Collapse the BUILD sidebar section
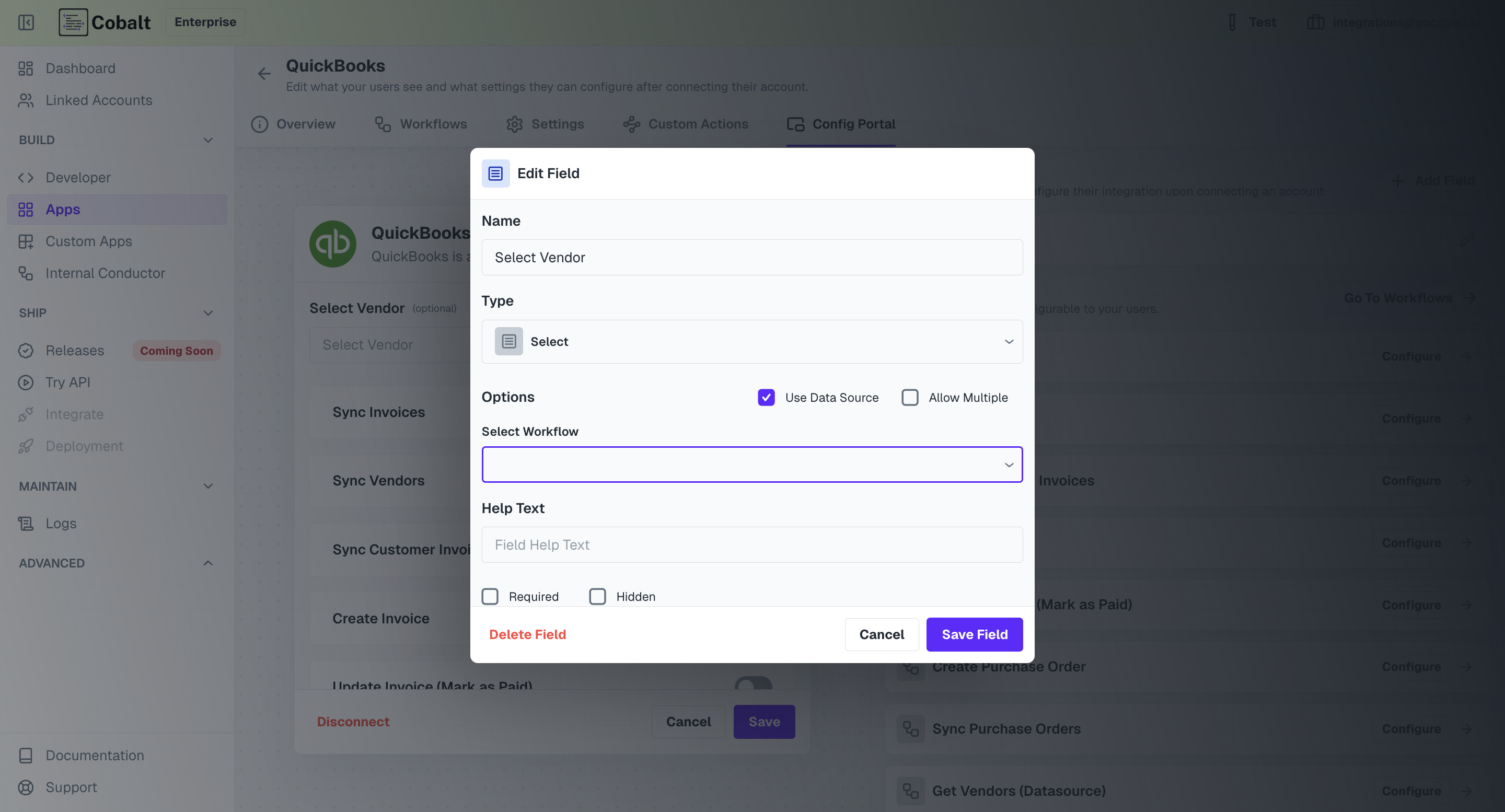Image resolution: width=1505 pixels, height=812 pixels. point(207,140)
